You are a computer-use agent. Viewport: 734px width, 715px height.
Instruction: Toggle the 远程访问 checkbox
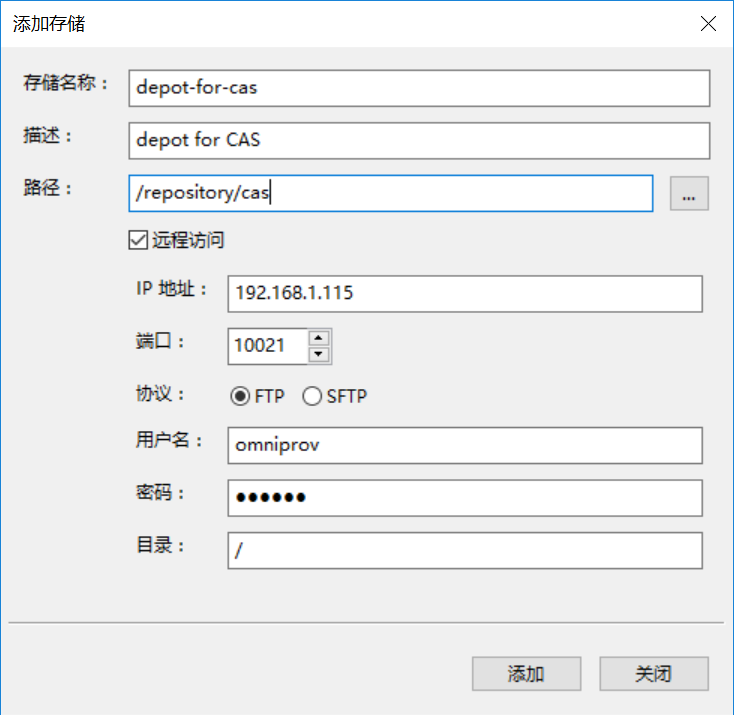tap(137, 240)
